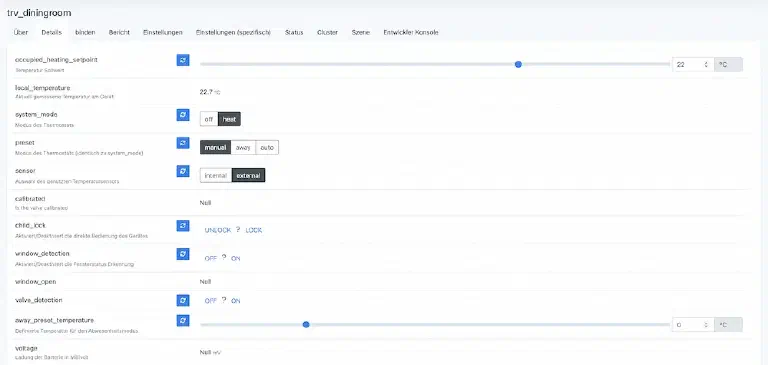Viewport: 768px width, 365px height.
Task: Click the window_detection unknown-state question mark
Action: (224, 258)
